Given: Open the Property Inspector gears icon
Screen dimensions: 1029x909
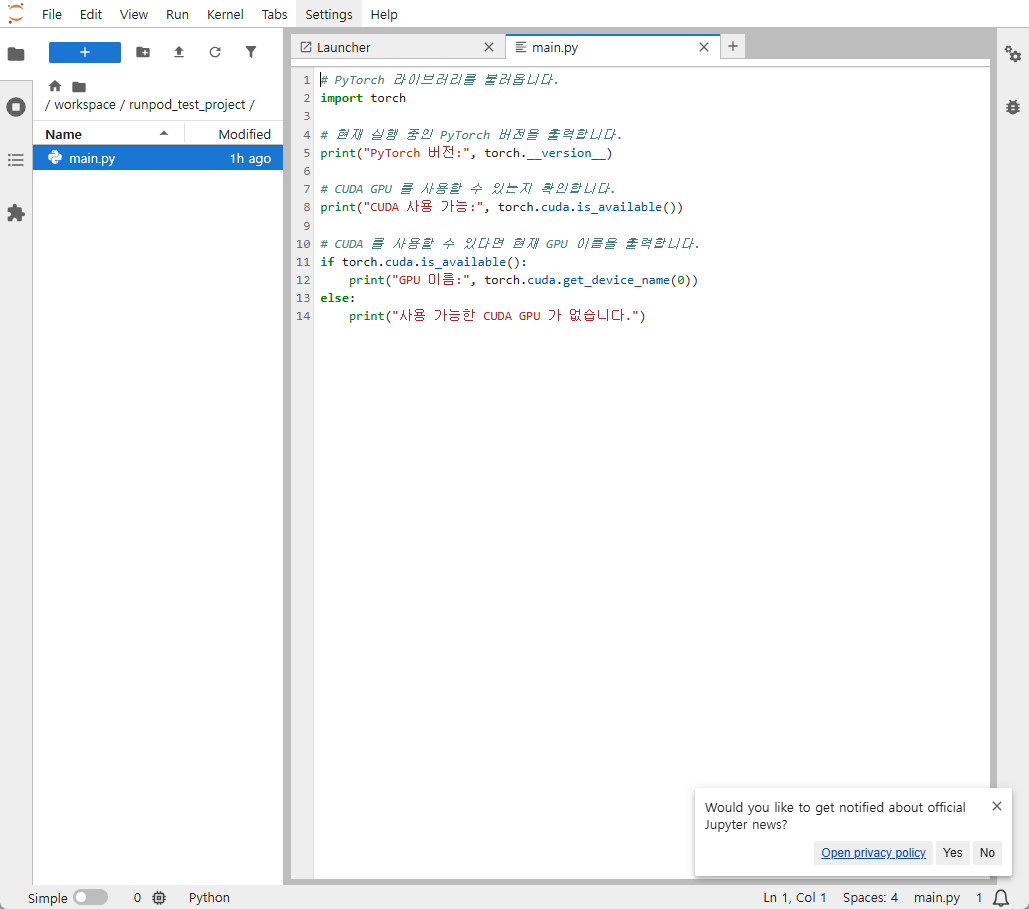Looking at the screenshot, I should pyautogui.click(x=1013, y=54).
